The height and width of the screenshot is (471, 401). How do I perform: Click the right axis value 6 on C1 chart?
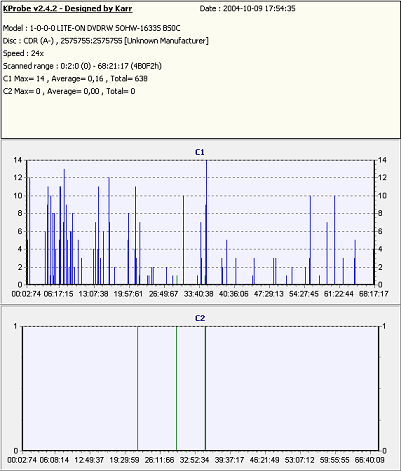[380, 231]
